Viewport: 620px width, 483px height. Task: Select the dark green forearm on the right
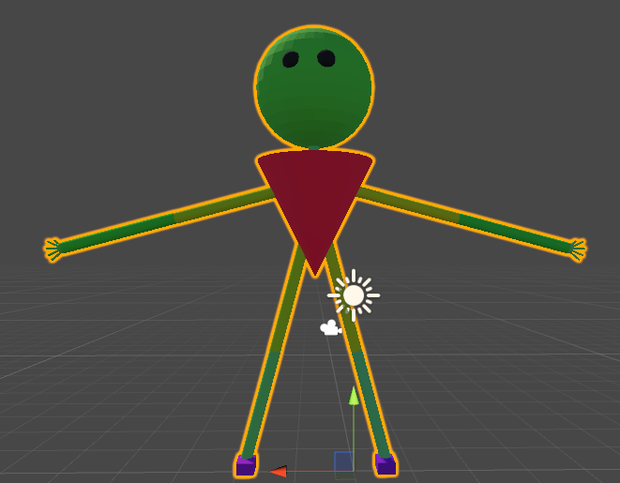coord(516,233)
